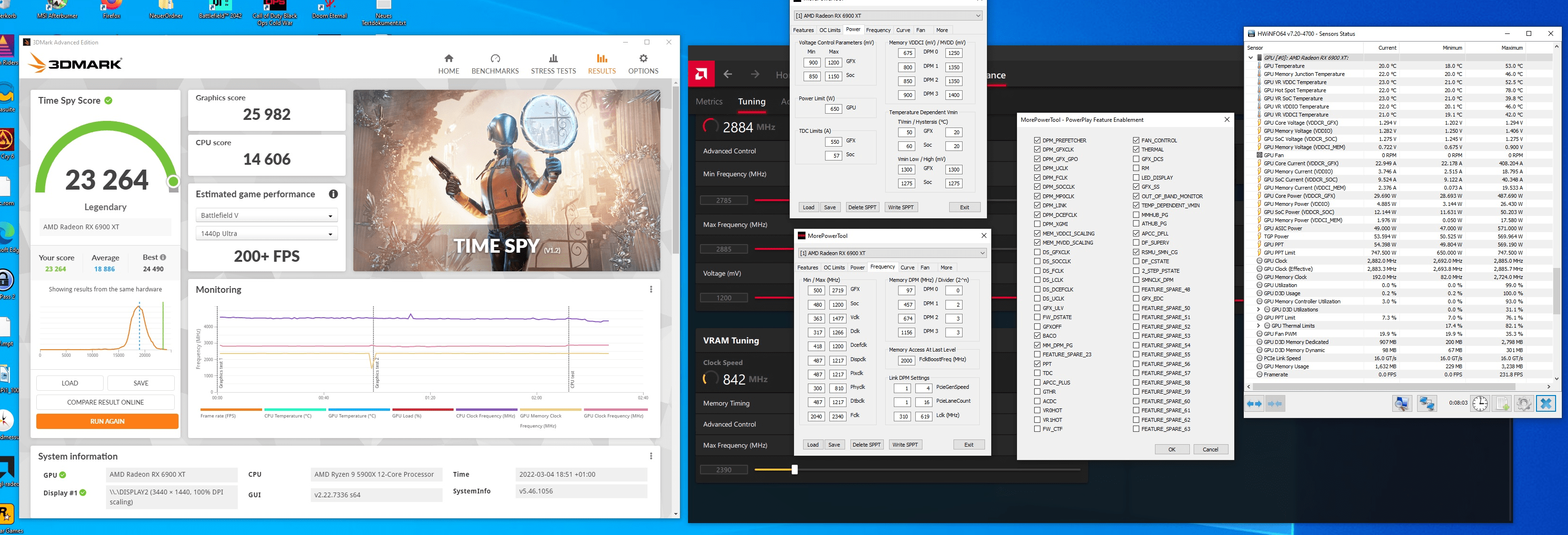
Task: Enable GFX_DCS checkbox
Action: [x=1136, y=159]
